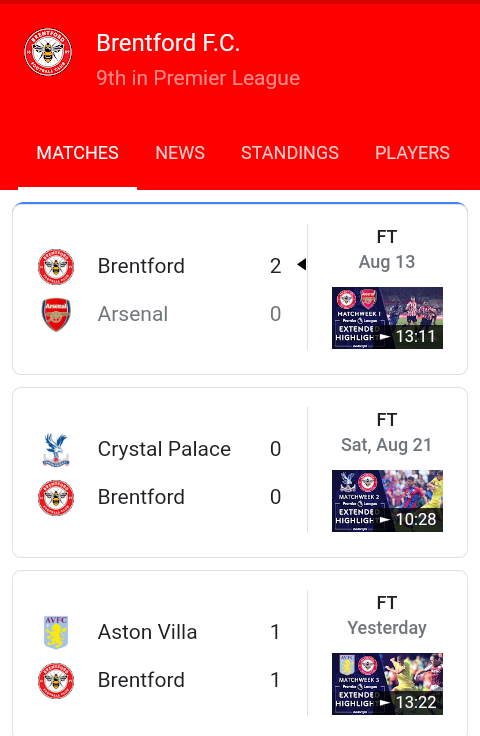
Task: Switch to the News tab
Action: click(180, 153)
